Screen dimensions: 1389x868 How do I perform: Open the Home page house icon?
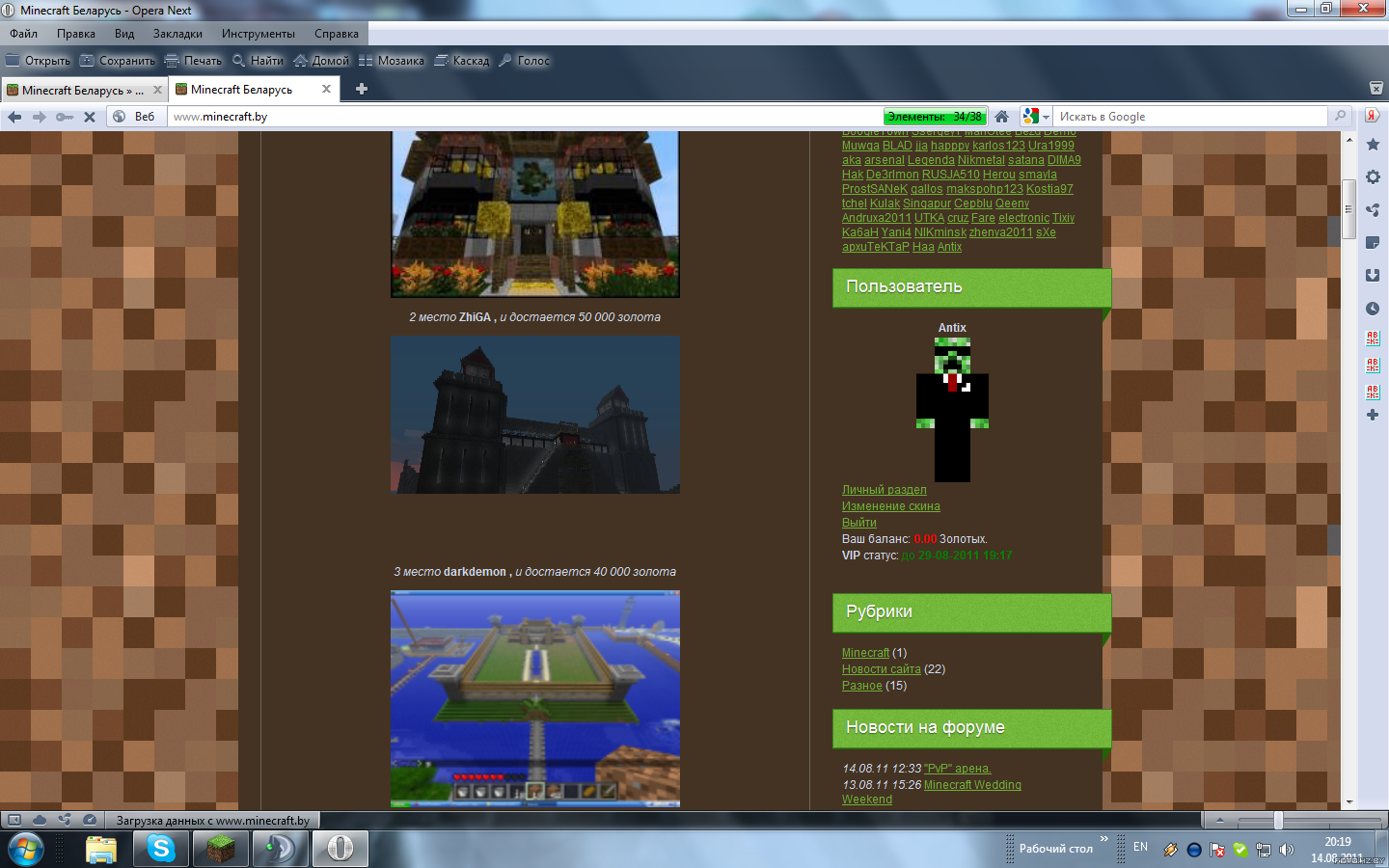tap(1002, 117)
